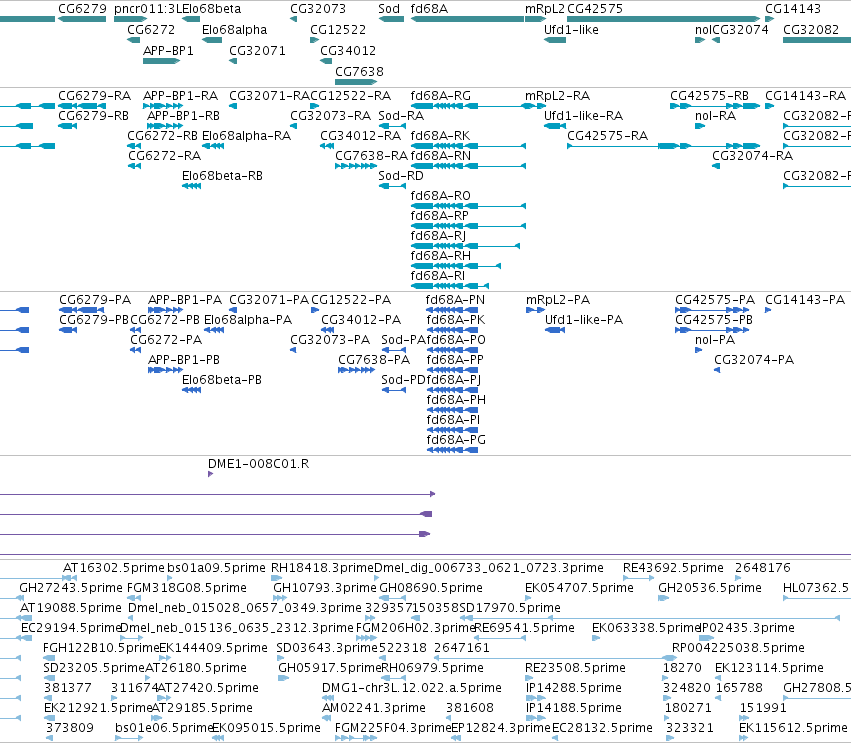Click the APP-BP1 gene label

tap(168, 50)
